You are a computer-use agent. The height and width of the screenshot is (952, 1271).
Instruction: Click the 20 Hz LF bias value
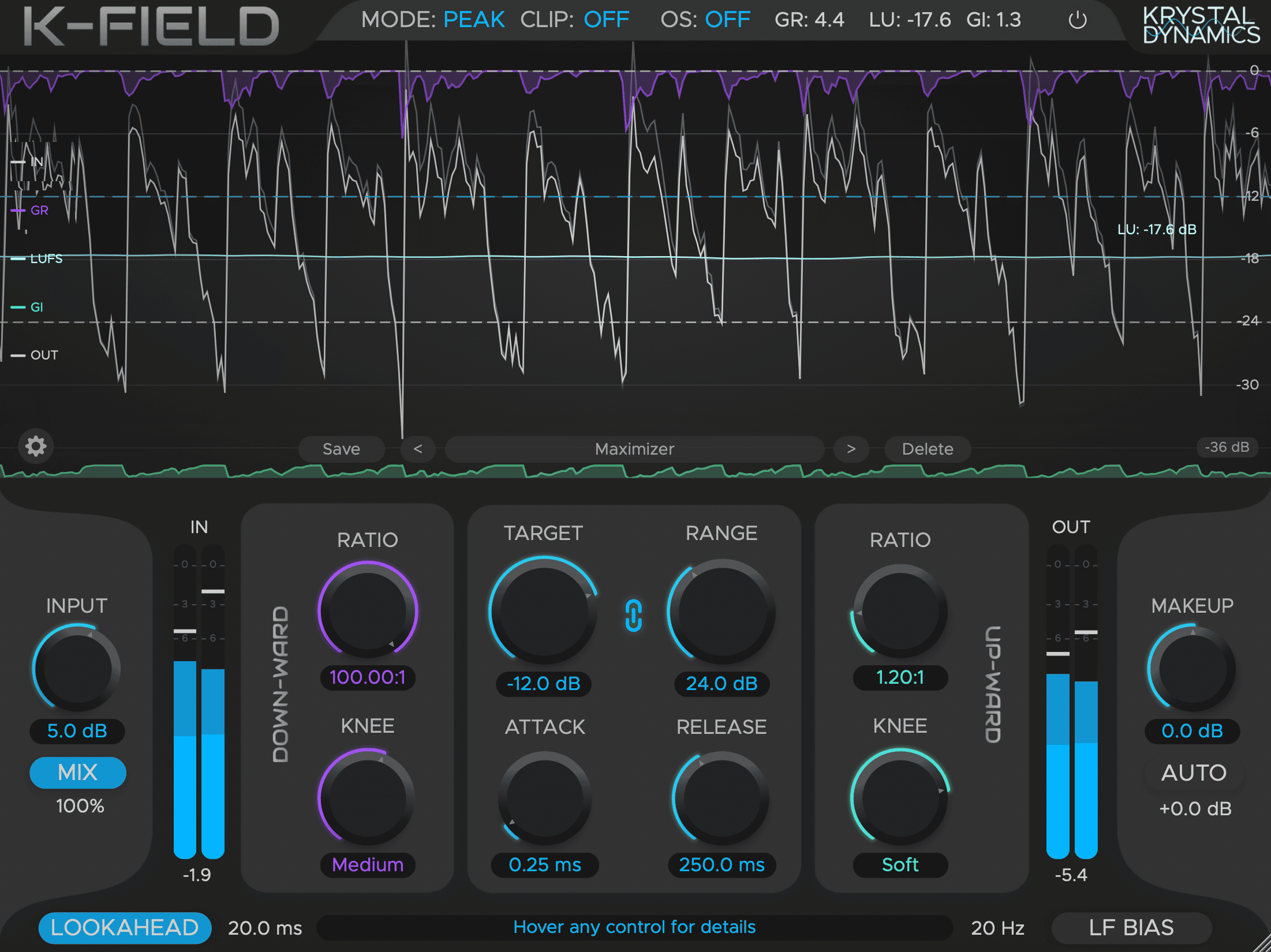(997, 928)
